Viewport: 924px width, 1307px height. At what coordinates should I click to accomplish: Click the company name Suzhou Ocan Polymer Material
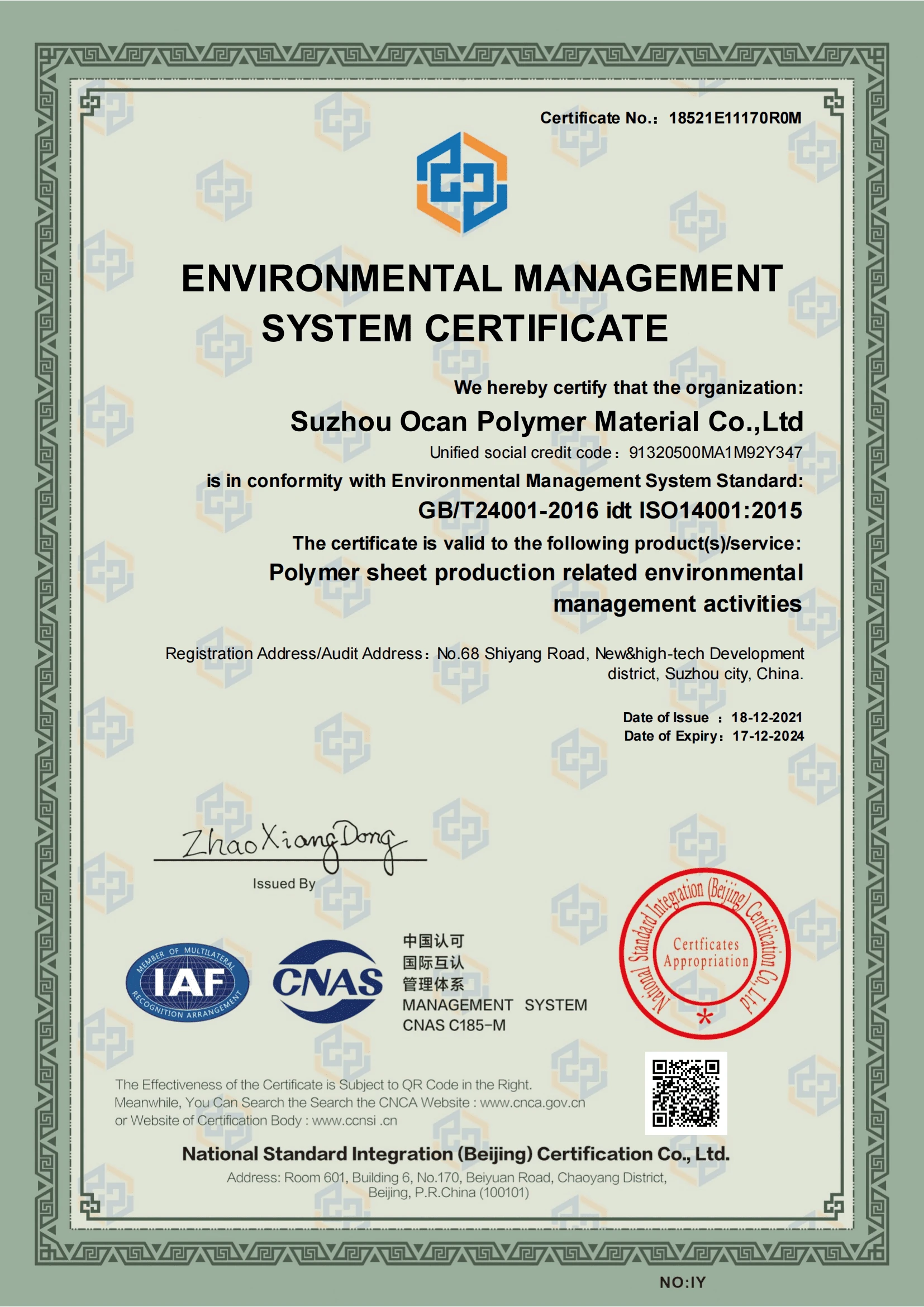[546, 421]
